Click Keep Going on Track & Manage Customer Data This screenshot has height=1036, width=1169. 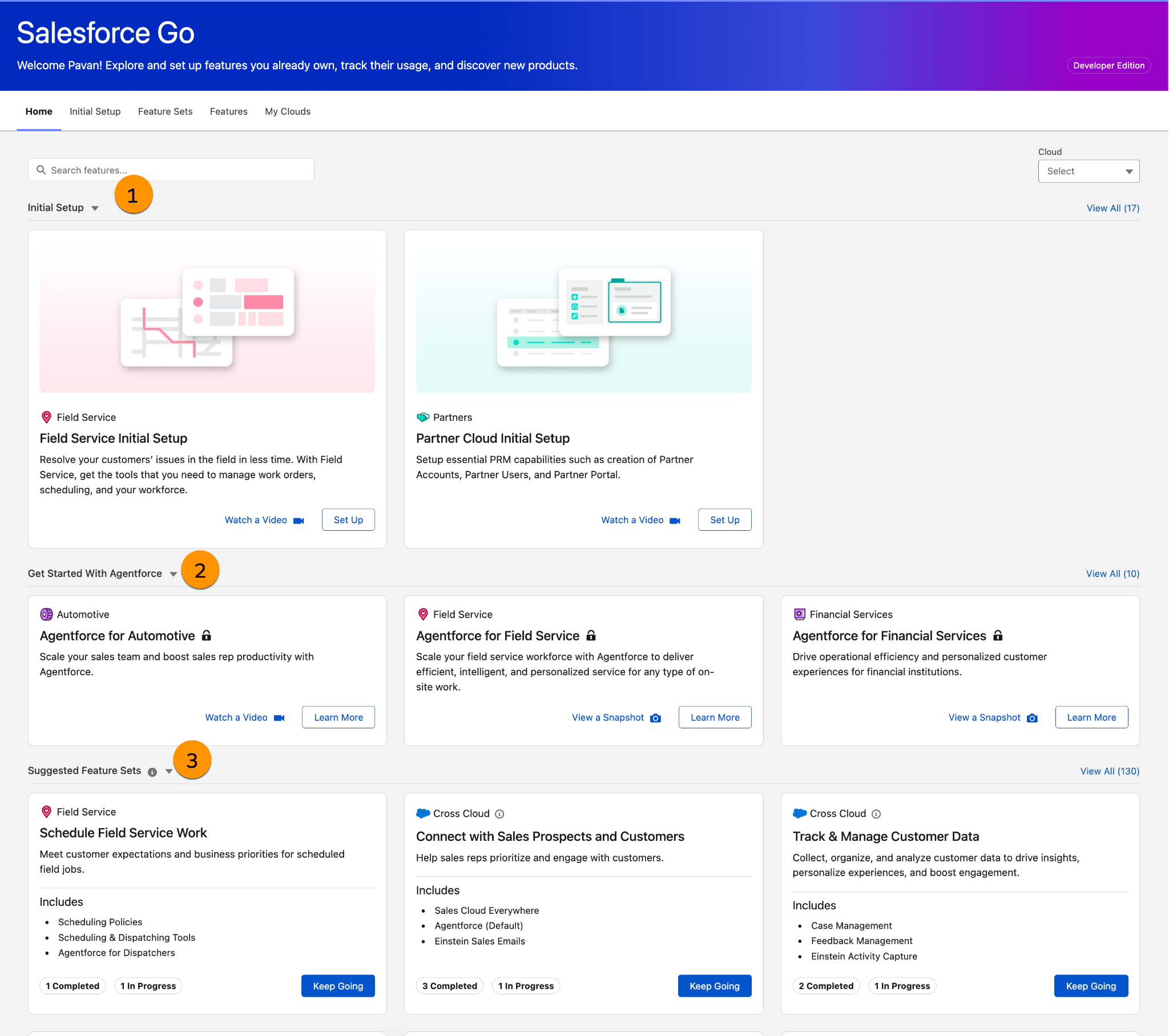[1091, 986]
